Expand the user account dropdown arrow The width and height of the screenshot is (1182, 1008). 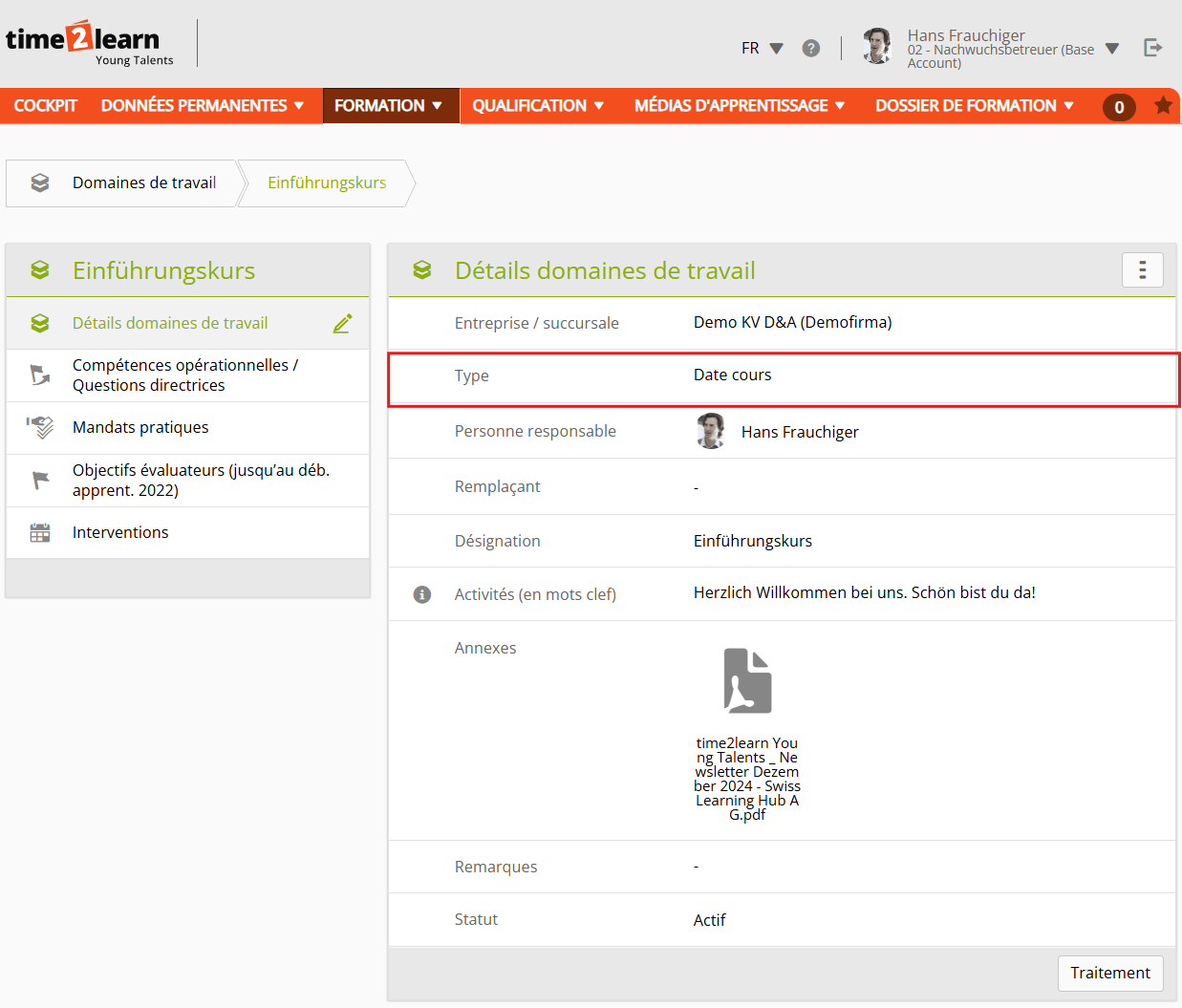click(x=1111, y=49)
